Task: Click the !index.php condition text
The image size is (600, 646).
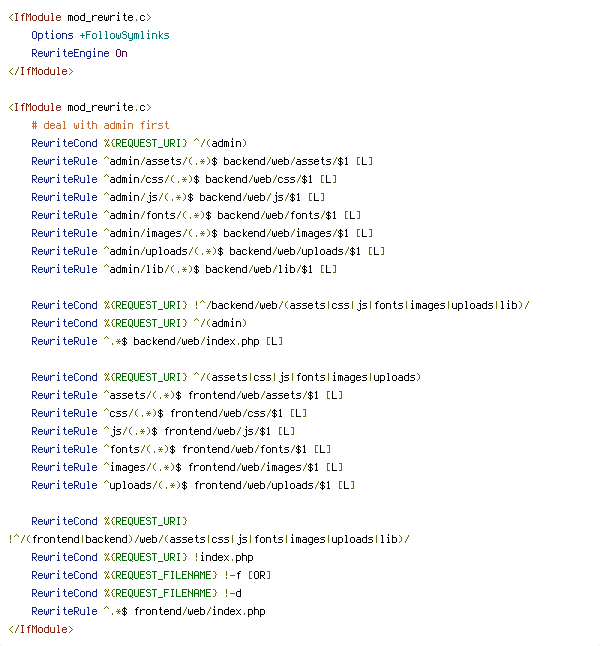Action: click(223, 557)
